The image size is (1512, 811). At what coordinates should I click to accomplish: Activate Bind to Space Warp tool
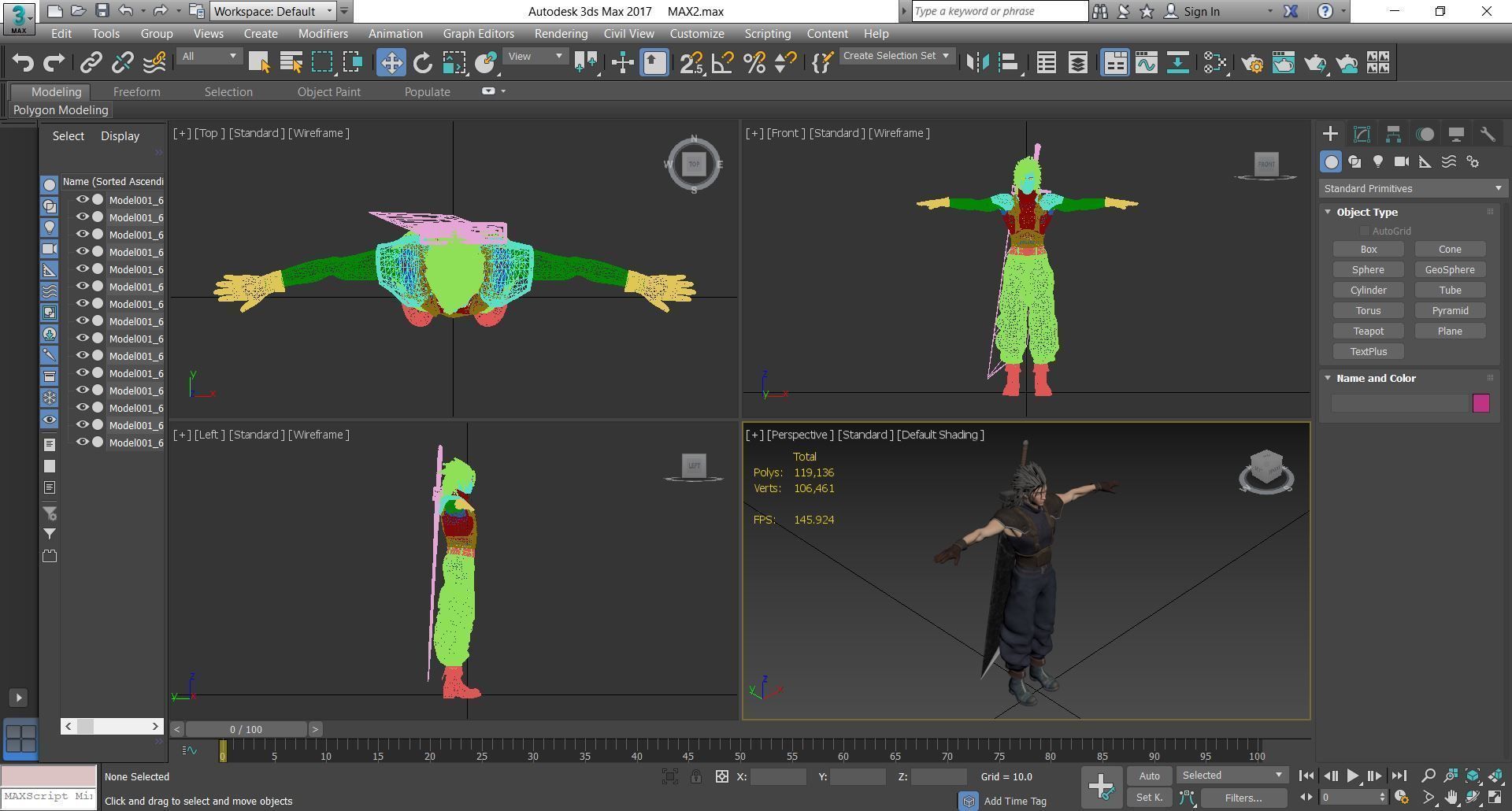coord(154,63)
